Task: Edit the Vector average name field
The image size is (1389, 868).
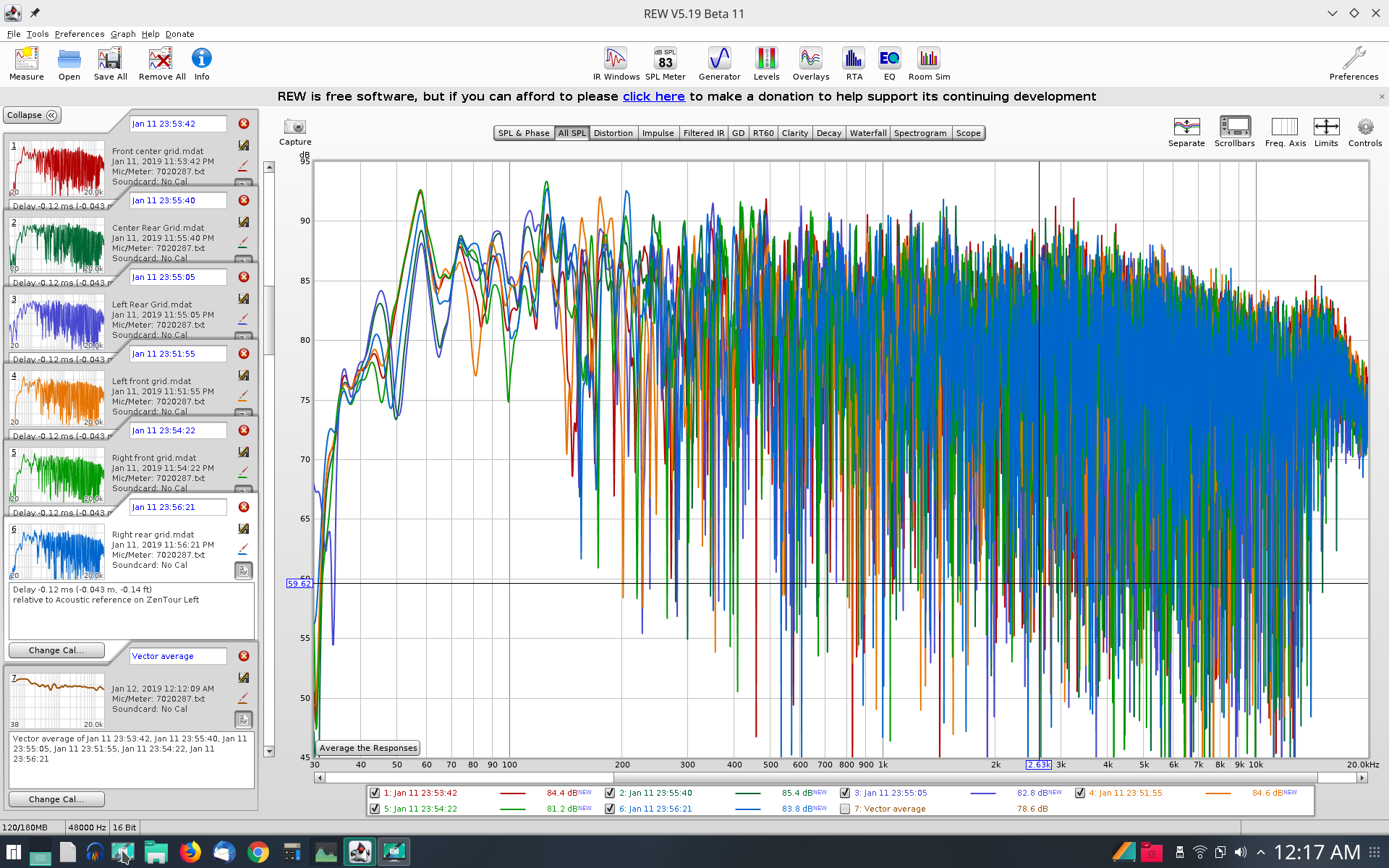Action: coord(178,656)
